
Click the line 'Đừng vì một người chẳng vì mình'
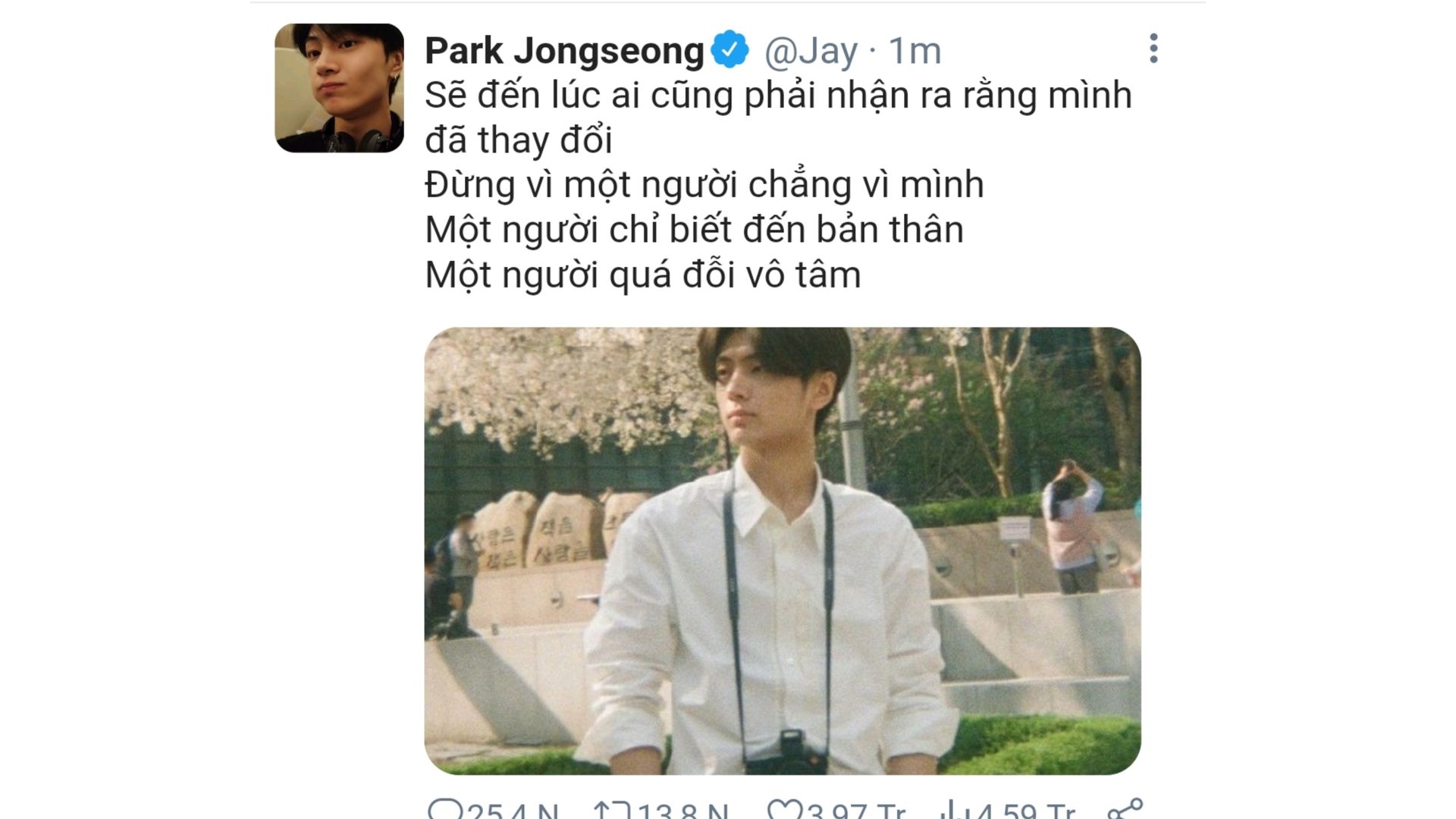(704, 185)
